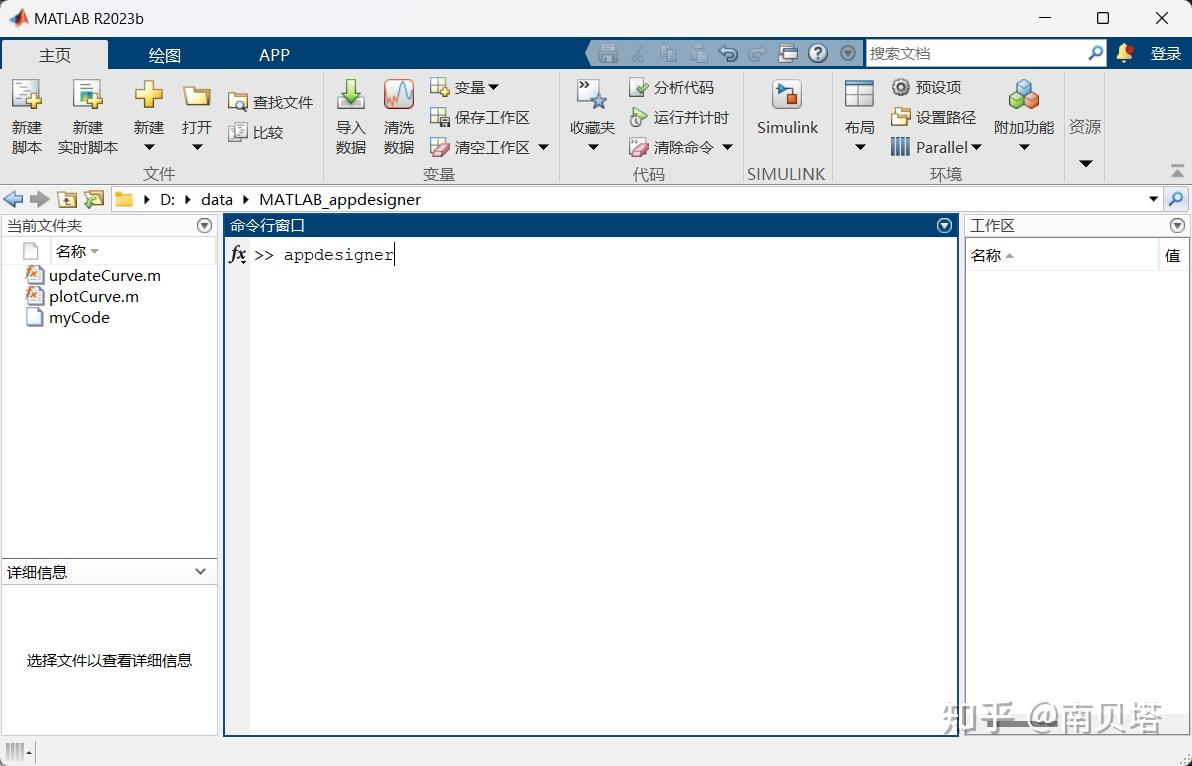Switch to the 绘图 (Plots) ribbon tab
Screen dimensions: 1192x766
pyautogui.click(x=163, y=55)
